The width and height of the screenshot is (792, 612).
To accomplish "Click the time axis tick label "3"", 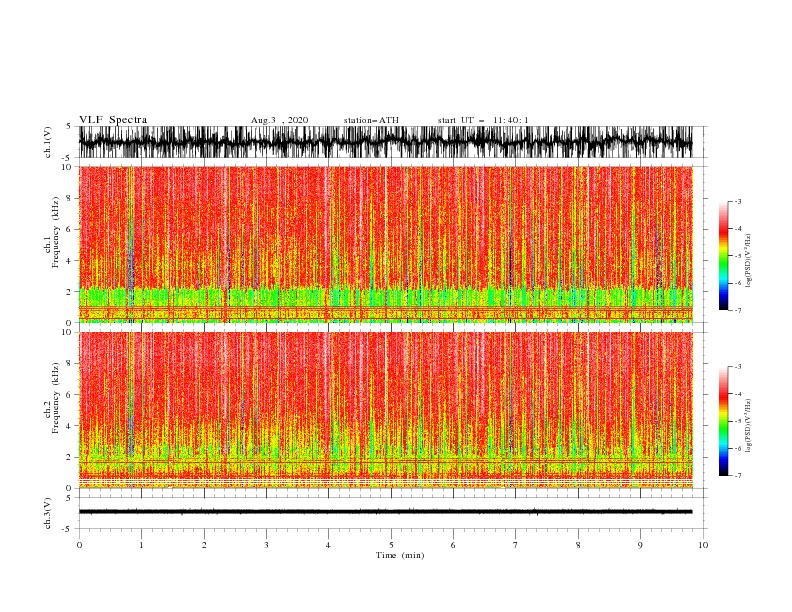I will point(266,545).
